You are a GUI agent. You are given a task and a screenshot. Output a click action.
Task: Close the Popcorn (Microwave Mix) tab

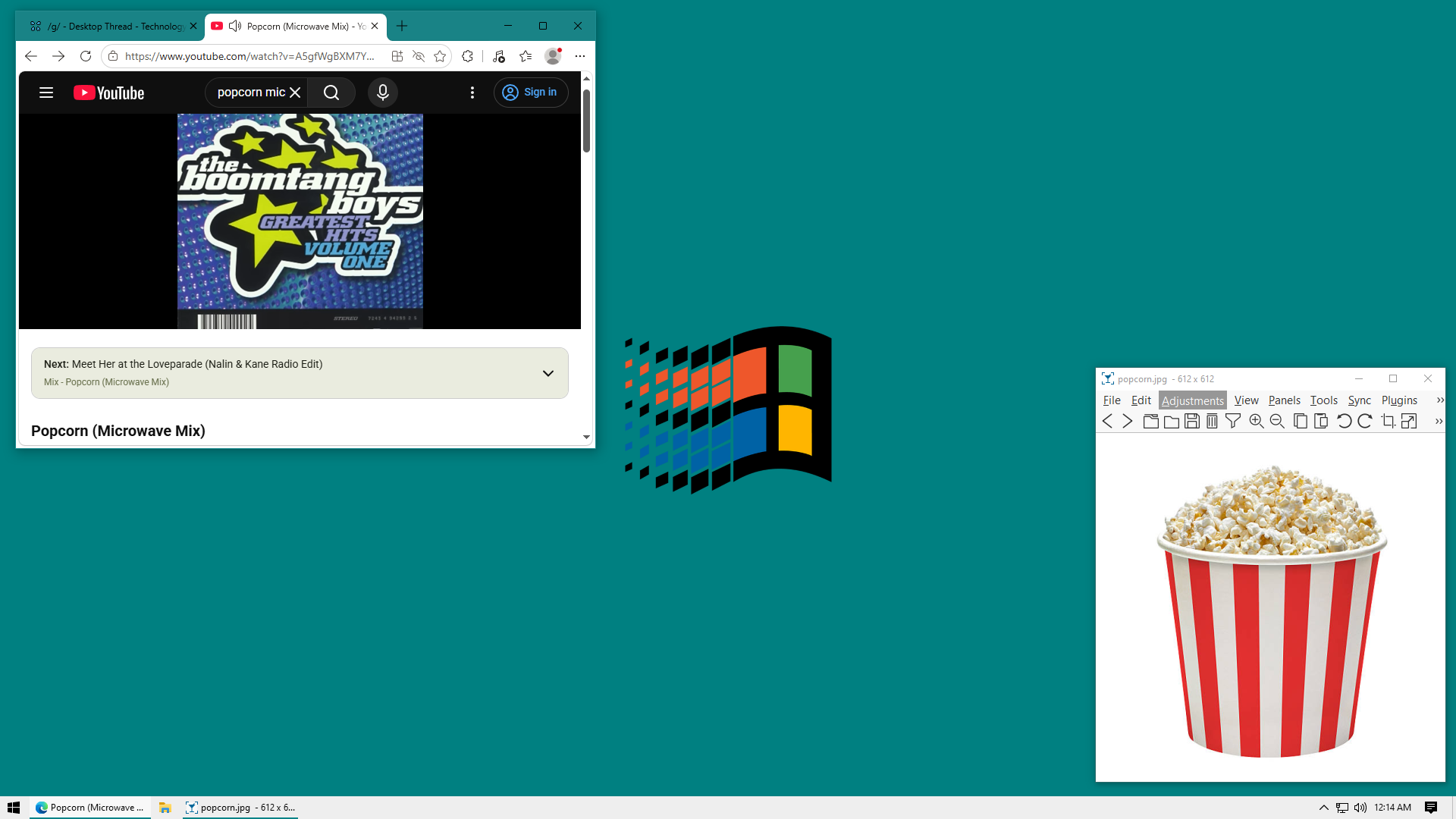tap(375, 26)
